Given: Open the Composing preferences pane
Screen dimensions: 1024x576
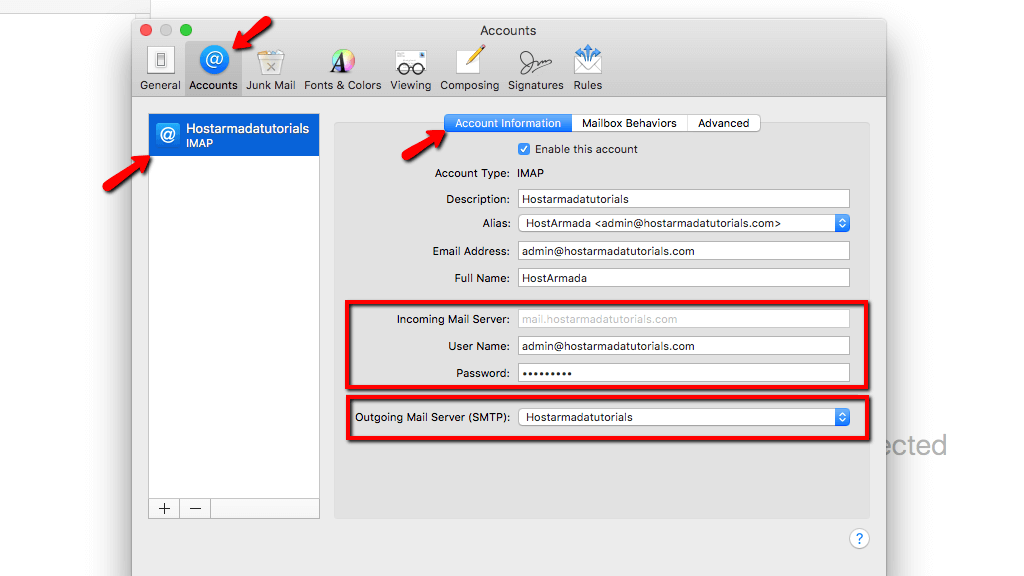Looking at the screenshot, I should pyautogui.click(x=470, y=69).
